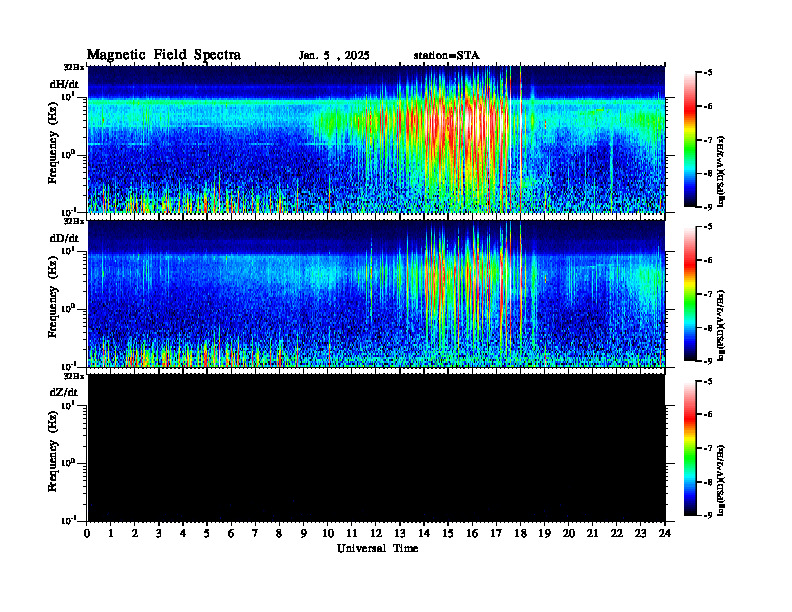Click hour 16 on the time axis
This screenshot has height=612, width=792.
coord(472,534)
